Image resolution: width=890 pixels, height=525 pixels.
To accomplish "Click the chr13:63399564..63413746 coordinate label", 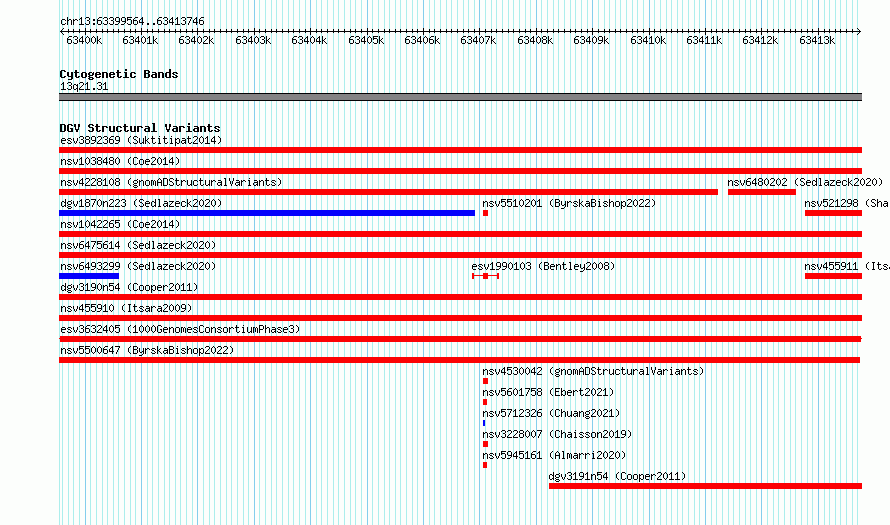I will pyautogui.click(x=132, y=21).
